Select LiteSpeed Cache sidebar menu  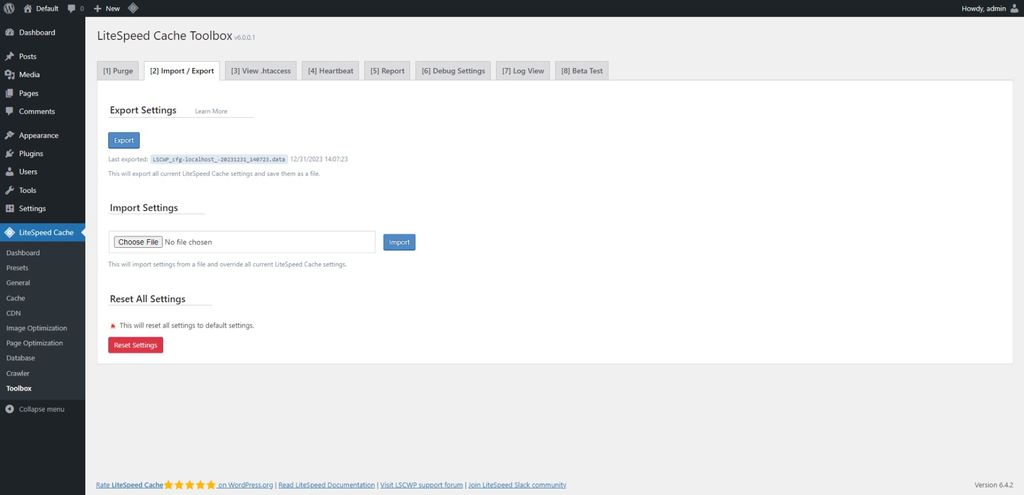[42, 232]
